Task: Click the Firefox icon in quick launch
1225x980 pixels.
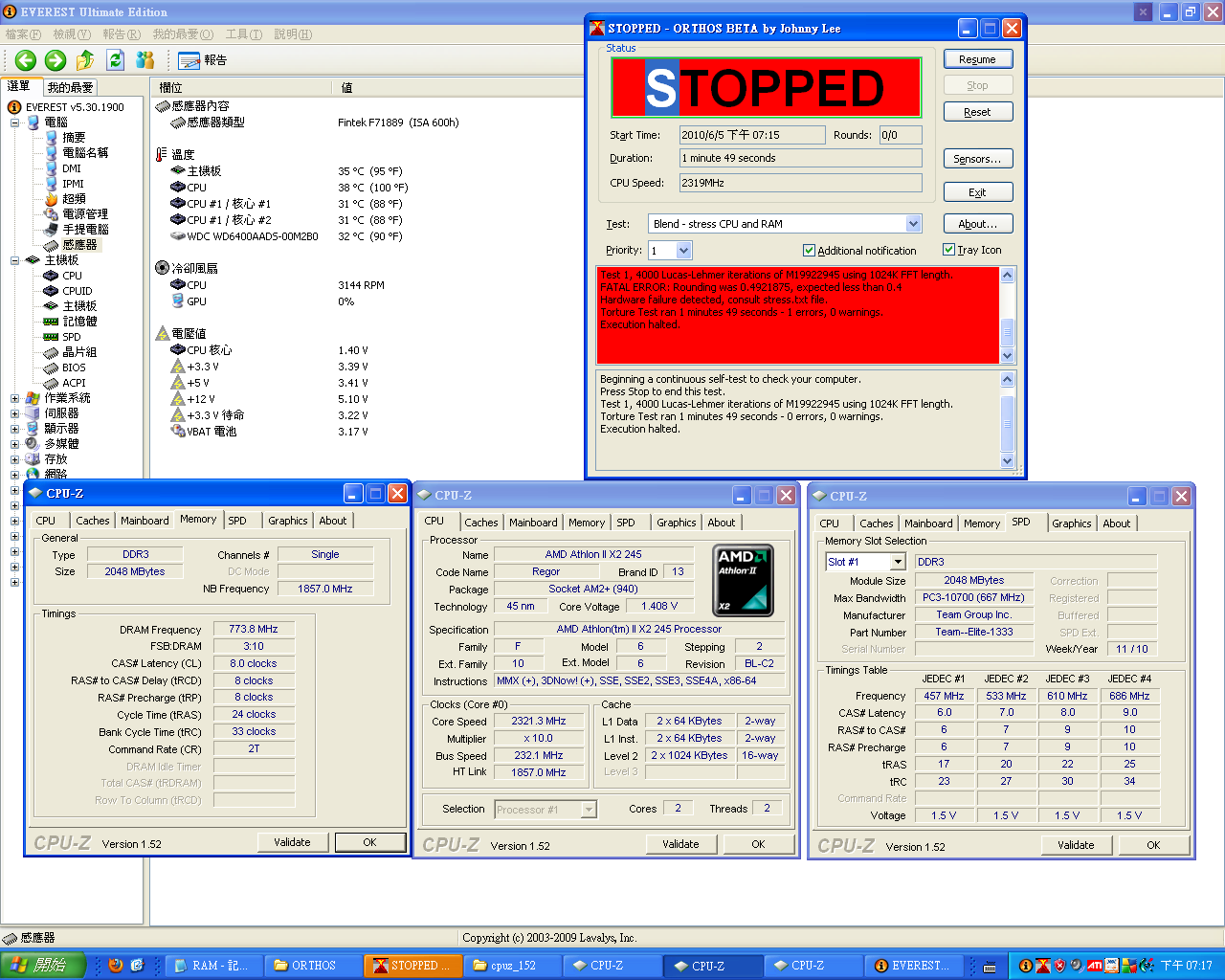Action: coord(116,966)
